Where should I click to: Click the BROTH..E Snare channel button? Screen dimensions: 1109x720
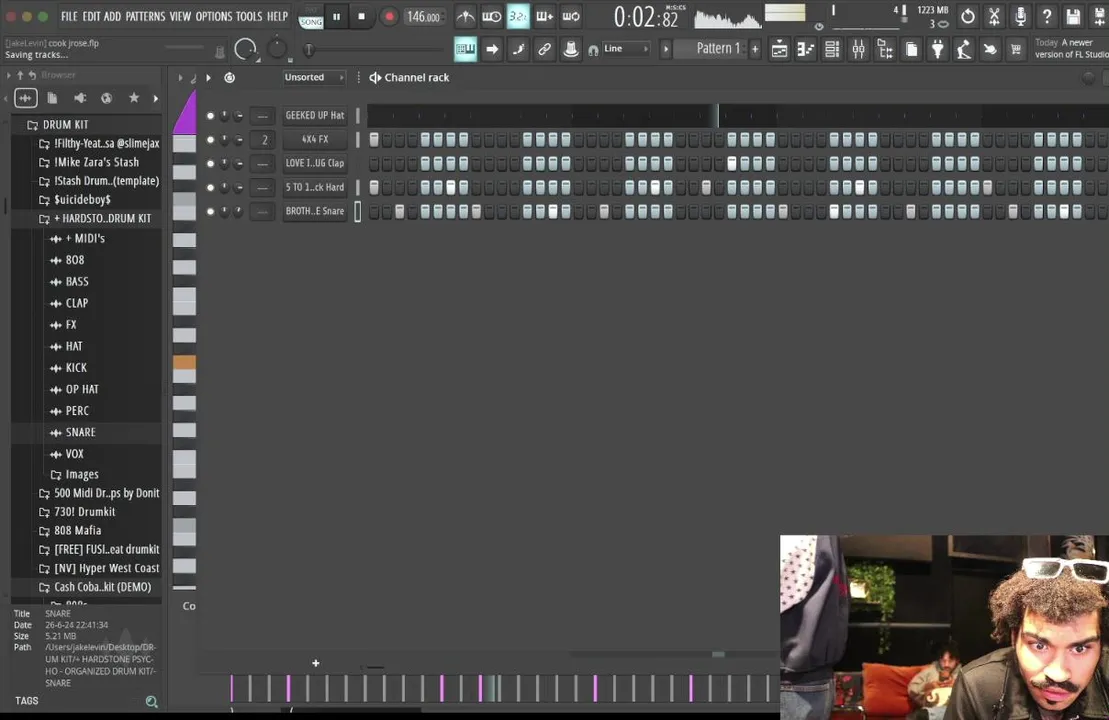coord(315,211)
